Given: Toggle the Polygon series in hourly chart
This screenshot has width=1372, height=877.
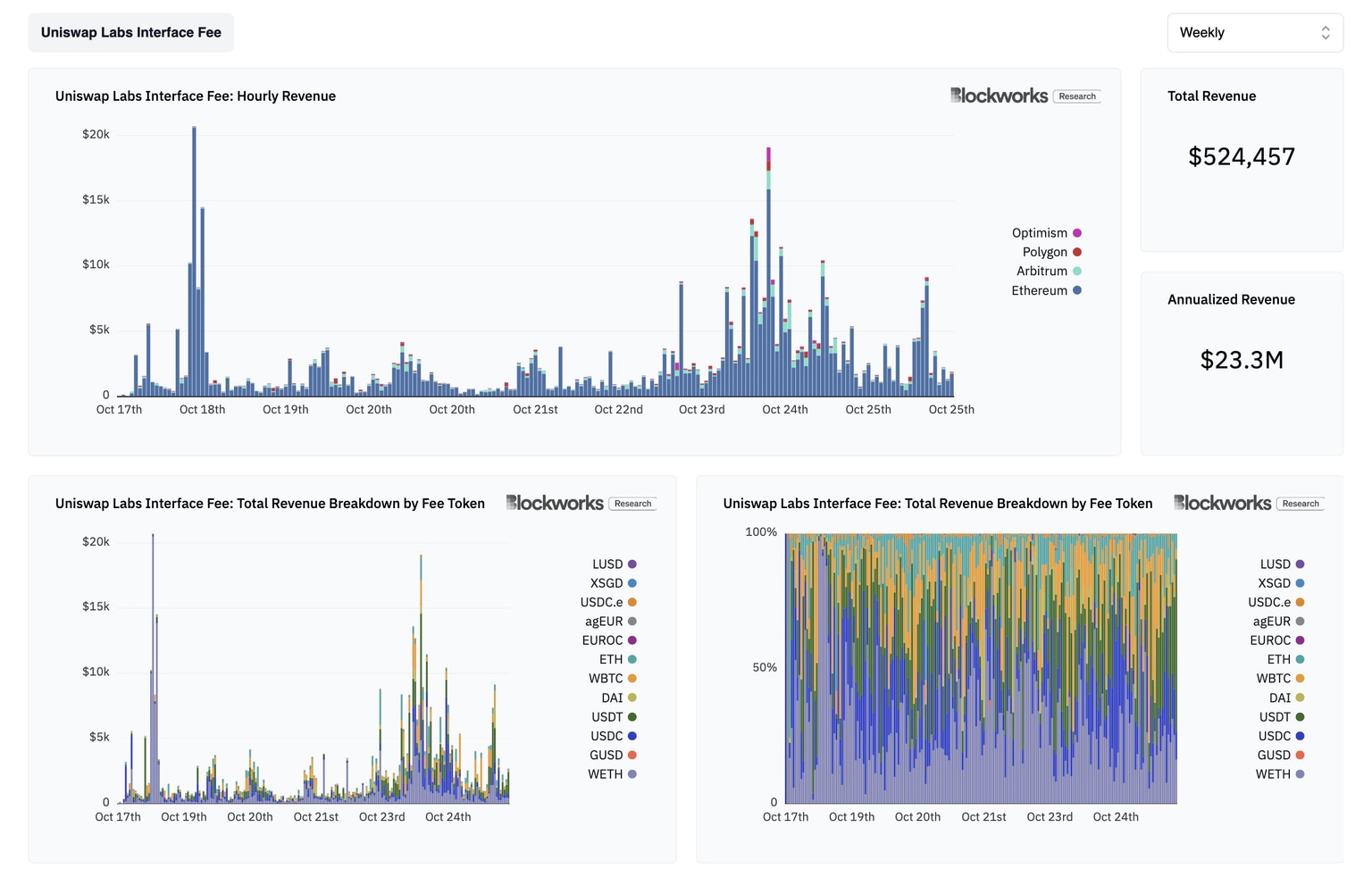Looking at the screenshot, I should point(1077,253).
